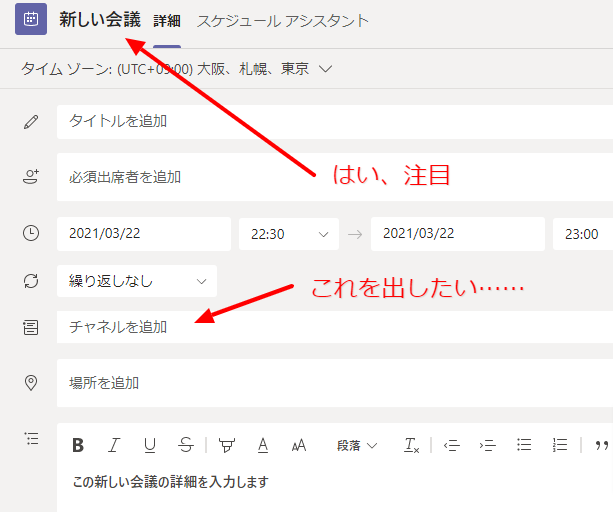Open the font color tool

(263, 445)
